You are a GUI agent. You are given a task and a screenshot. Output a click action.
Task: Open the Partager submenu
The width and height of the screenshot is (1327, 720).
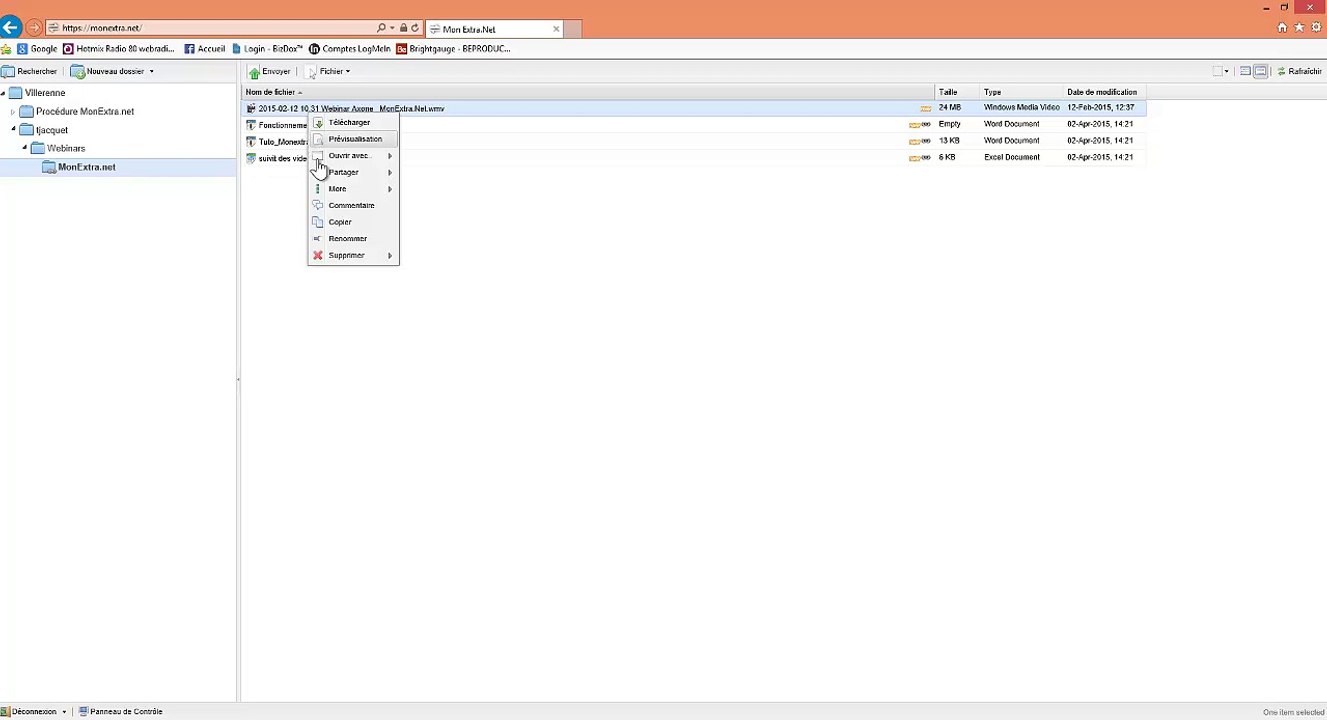(353, 172)
